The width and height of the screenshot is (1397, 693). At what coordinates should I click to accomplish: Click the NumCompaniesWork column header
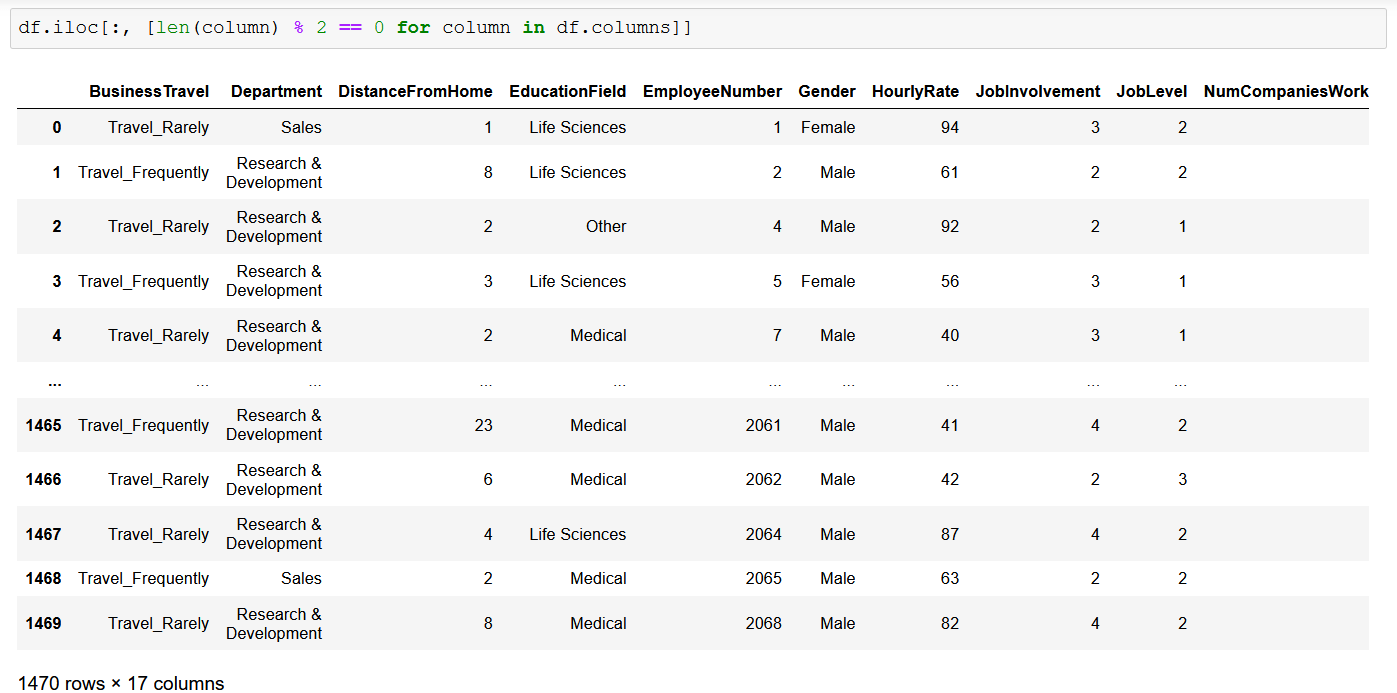pyautogui.click(x=1285, y=91)
